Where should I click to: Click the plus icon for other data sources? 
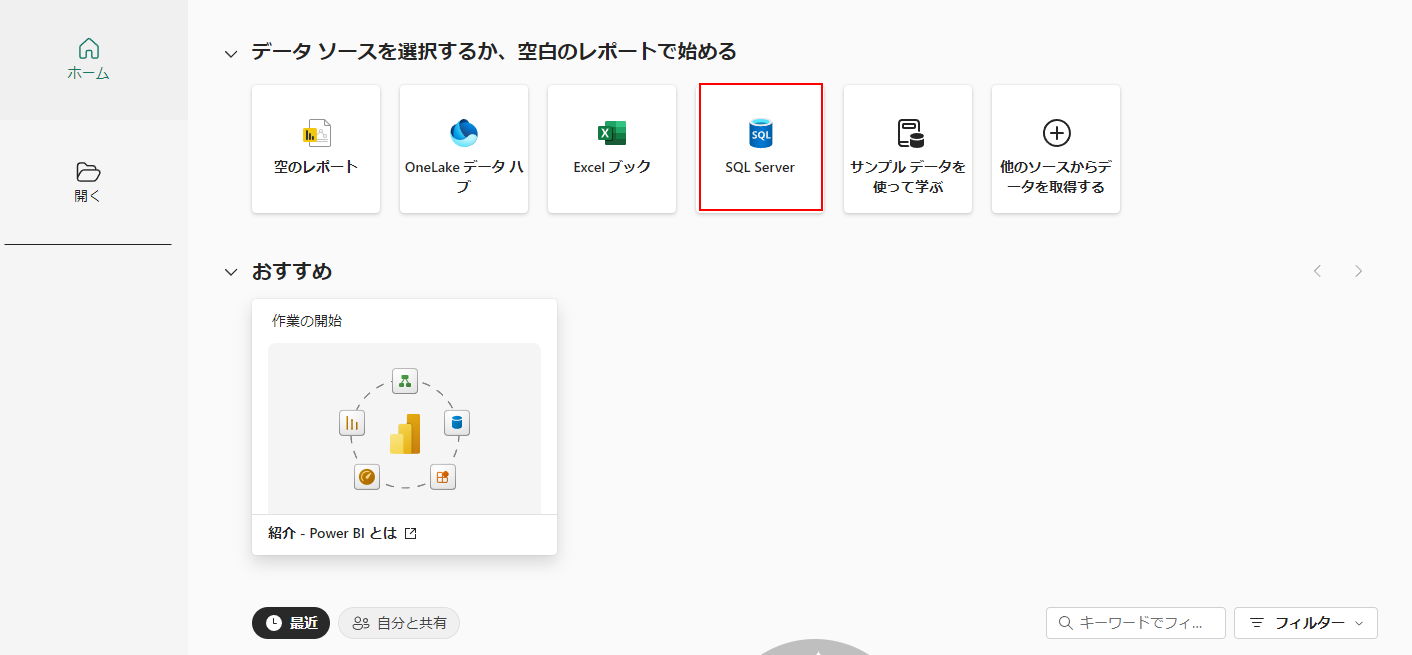1055,131
